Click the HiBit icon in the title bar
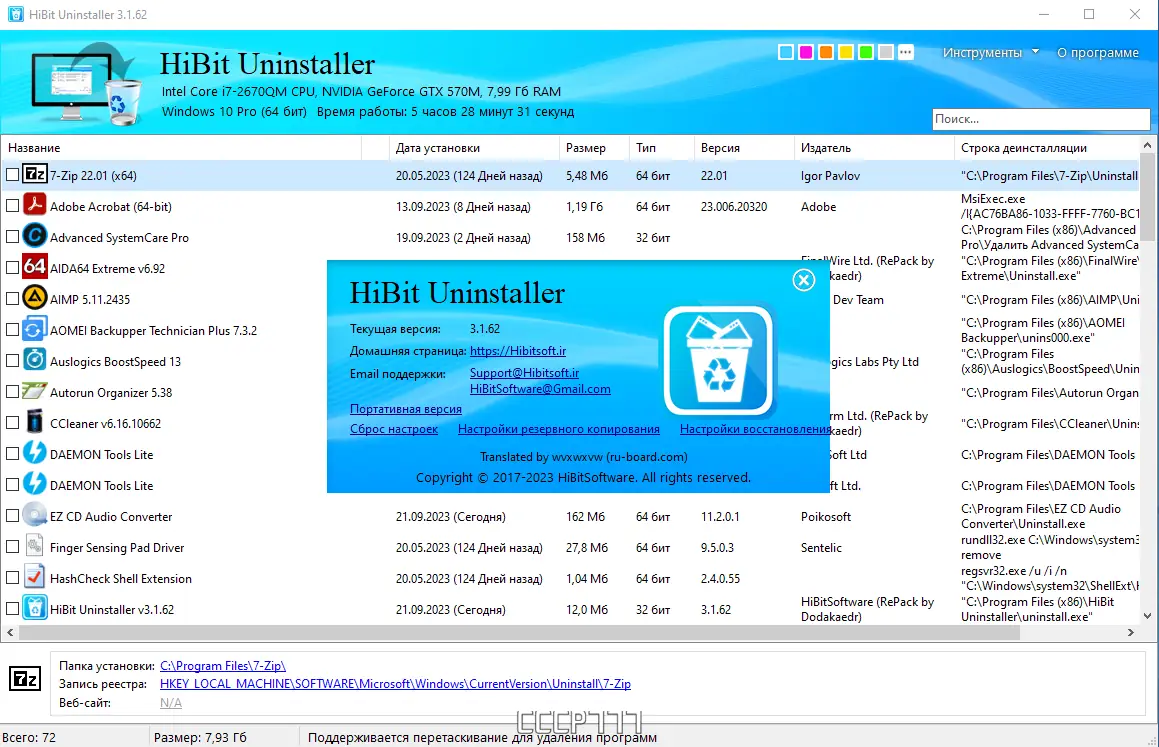 point(15,14)
